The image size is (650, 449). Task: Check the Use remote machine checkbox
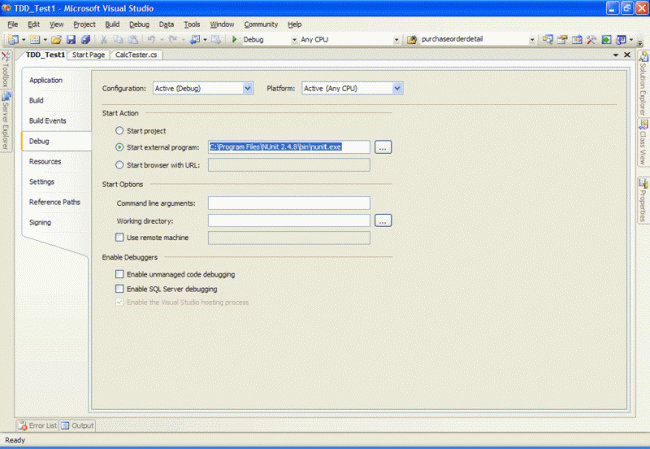coord(119,238)
